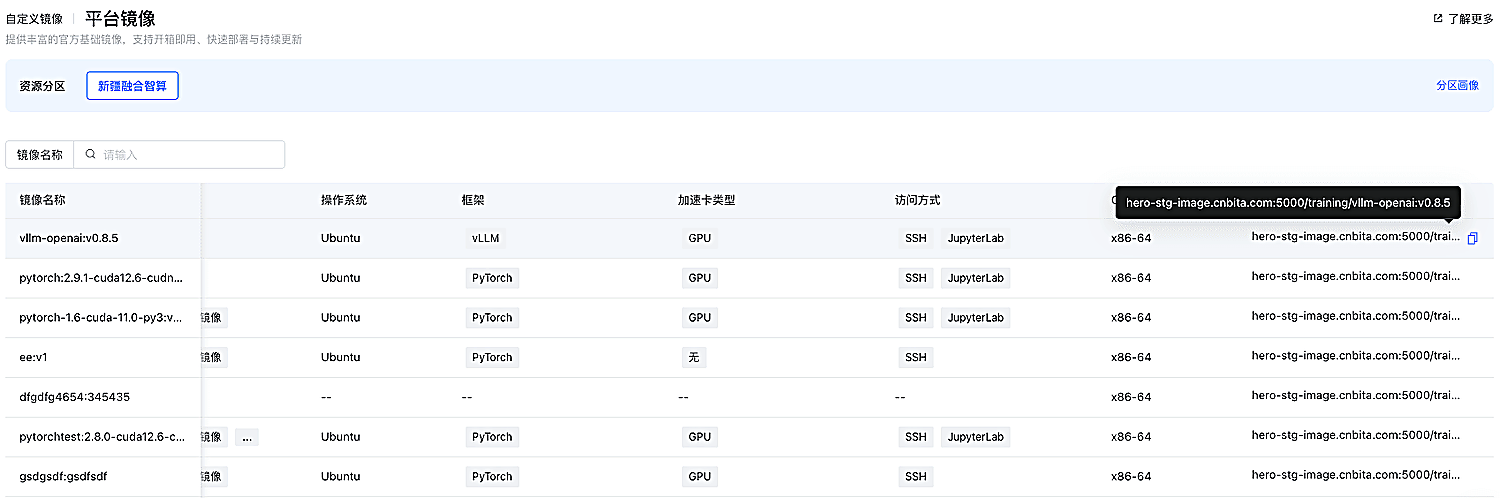Click Ubuntu cell in pytorchtest row

coord(340,437)
